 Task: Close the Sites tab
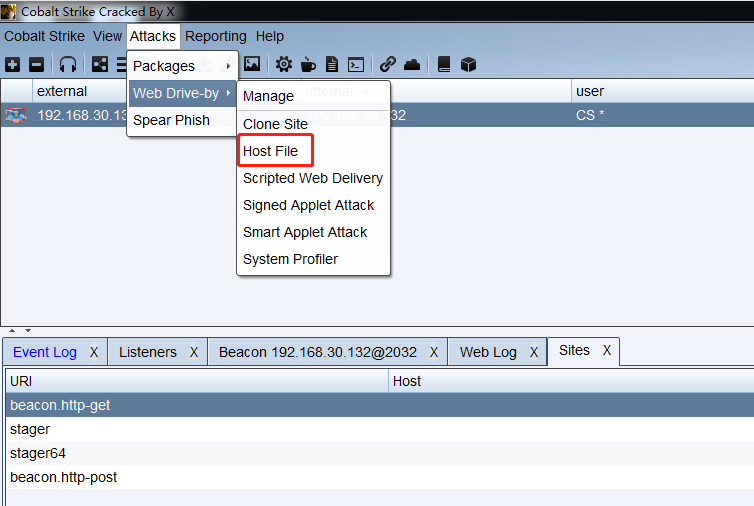pos(607,350)
